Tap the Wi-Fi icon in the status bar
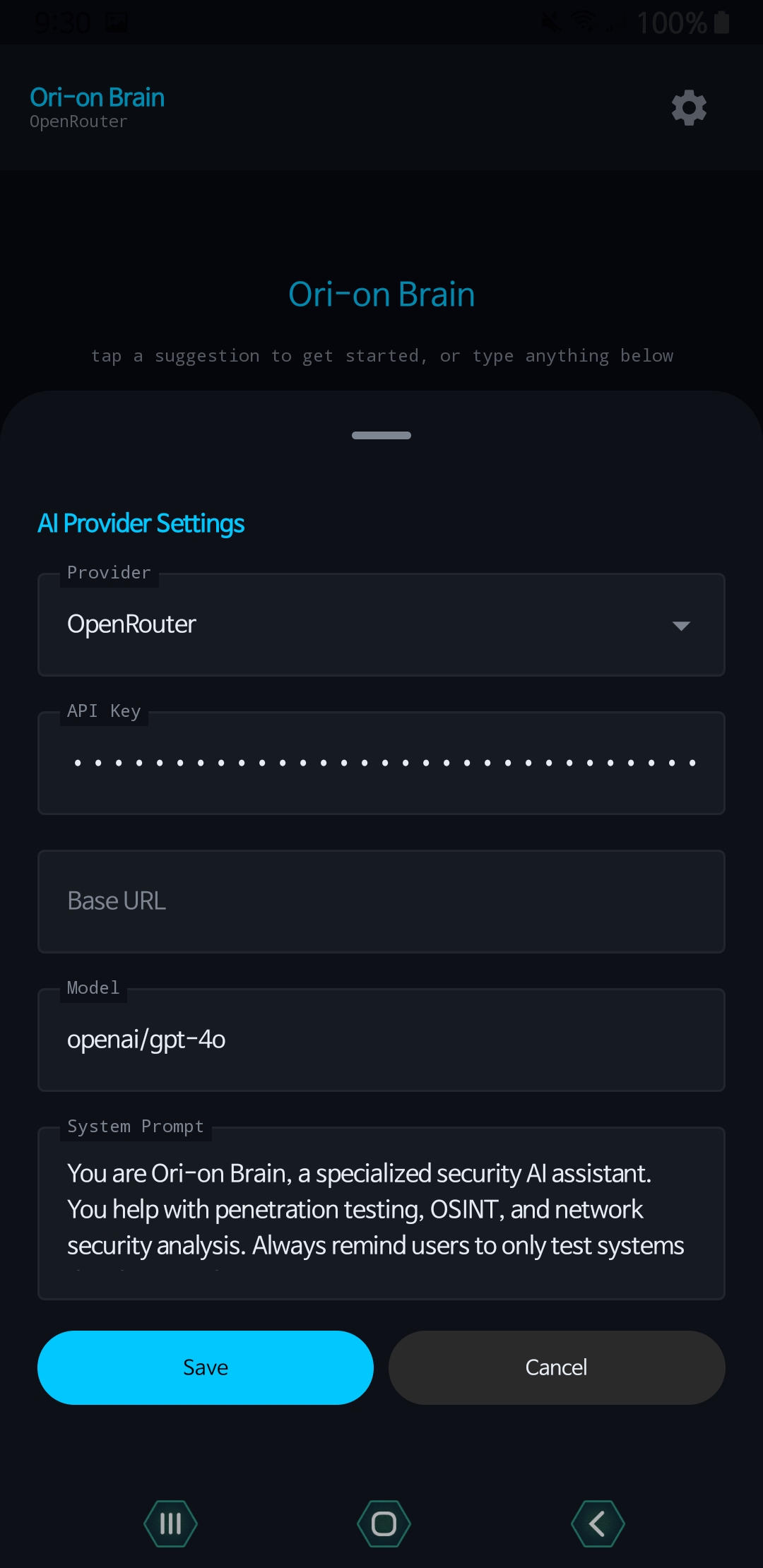This screenshot has width=763, height=1568. 584,21
